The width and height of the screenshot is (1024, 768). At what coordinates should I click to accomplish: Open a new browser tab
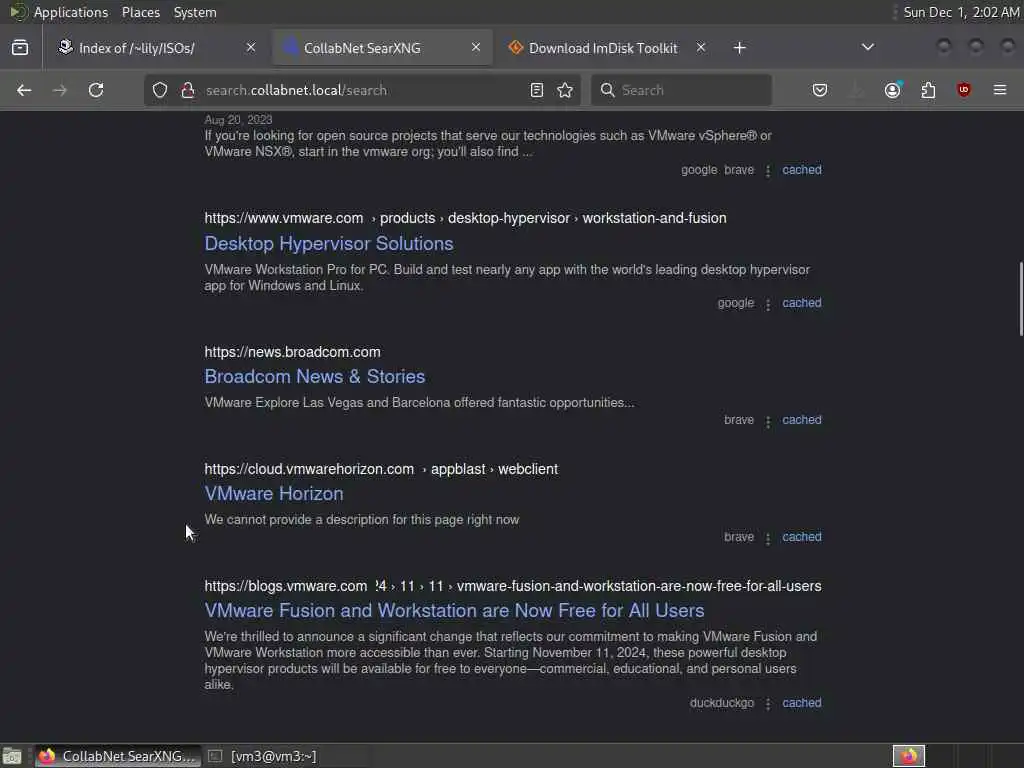pos(739,48)
